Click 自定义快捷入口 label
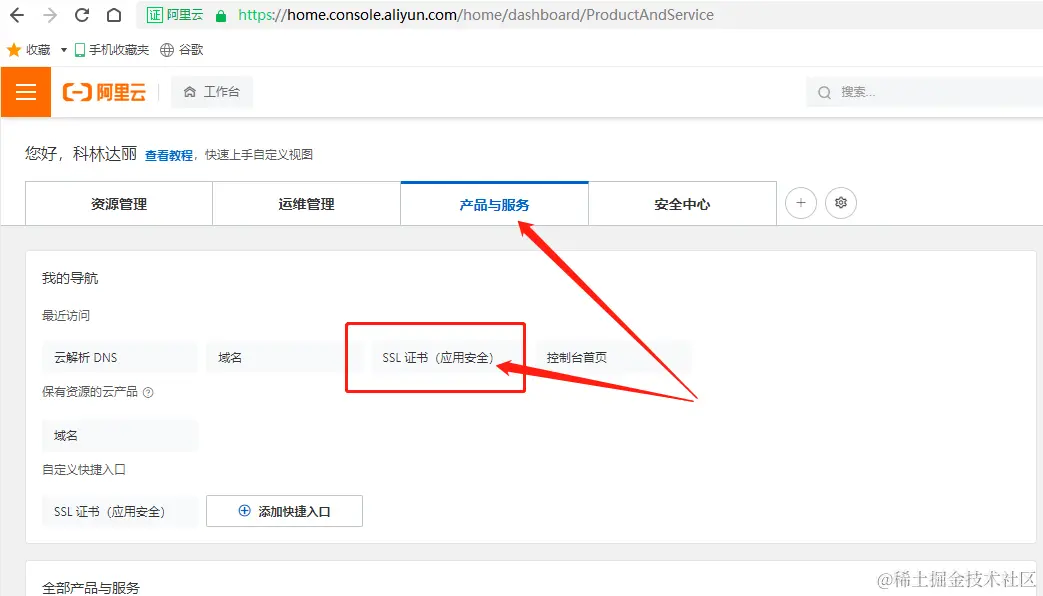The width and height of the screenshot is (1043, 596). pos(84,470)
